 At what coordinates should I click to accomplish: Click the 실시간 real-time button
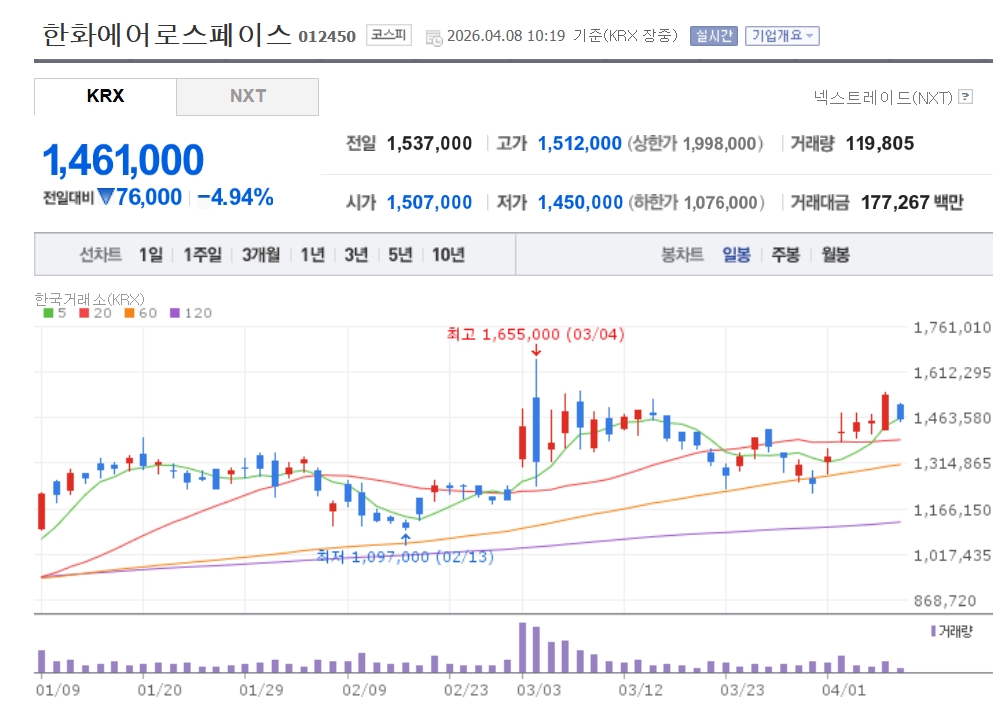click(x=714, y=35)
